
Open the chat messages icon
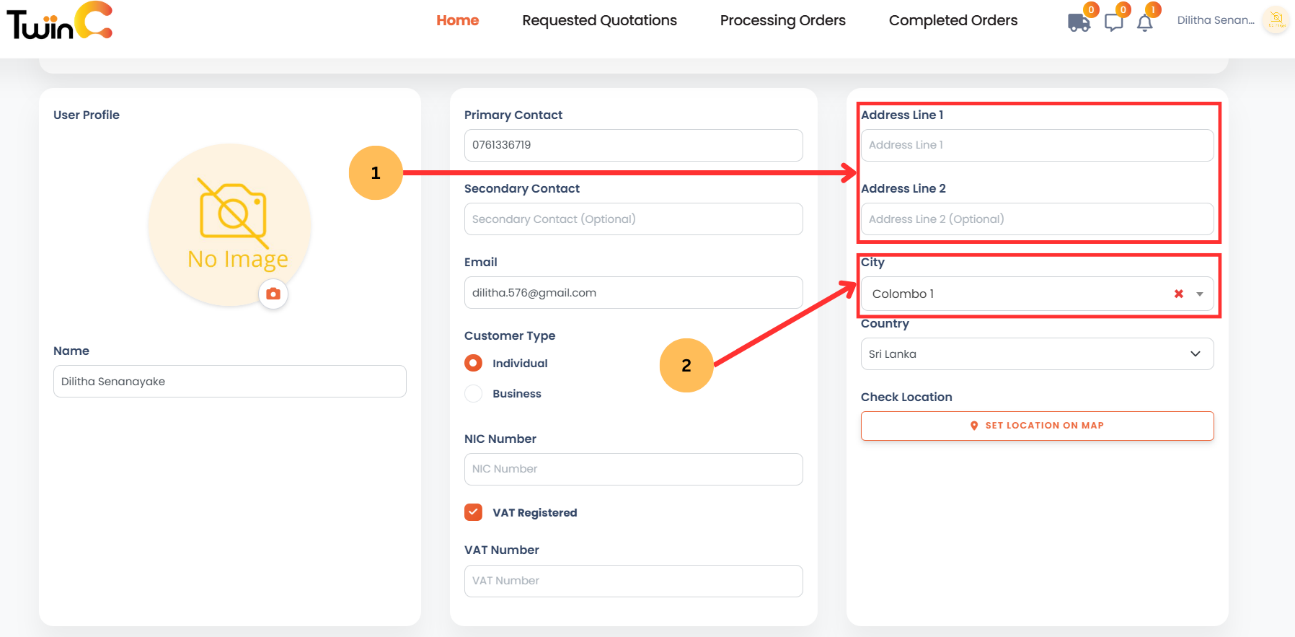[1114, 20]
